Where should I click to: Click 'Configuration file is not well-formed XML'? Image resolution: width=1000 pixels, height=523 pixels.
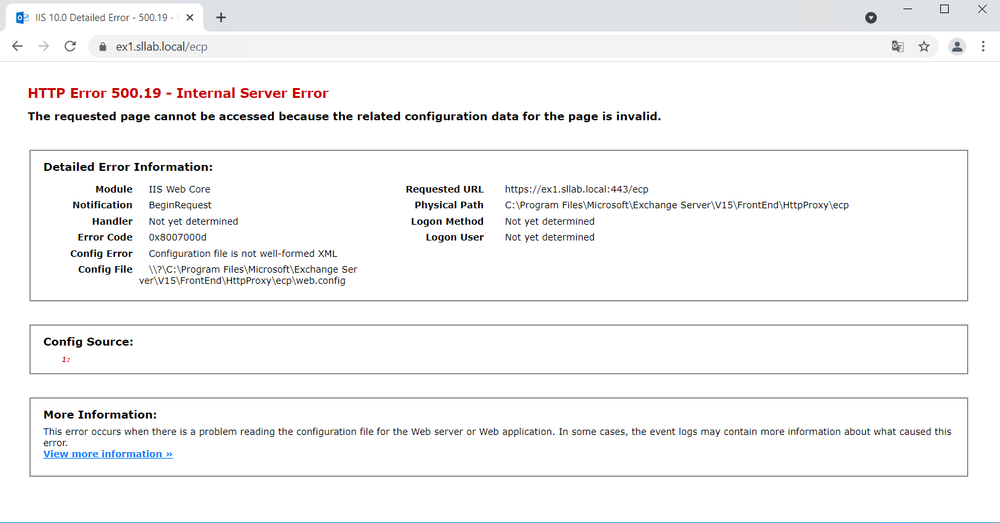tap(243, 253)
